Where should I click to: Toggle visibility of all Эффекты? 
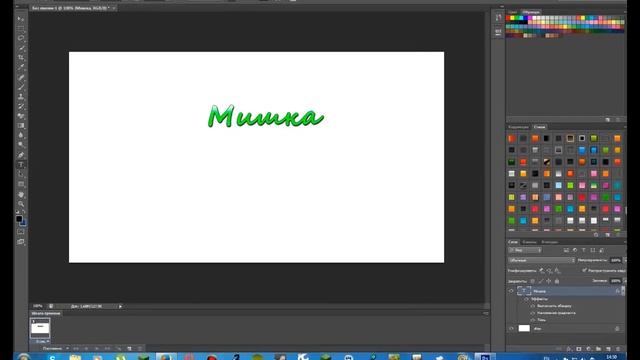coord(527,299)
